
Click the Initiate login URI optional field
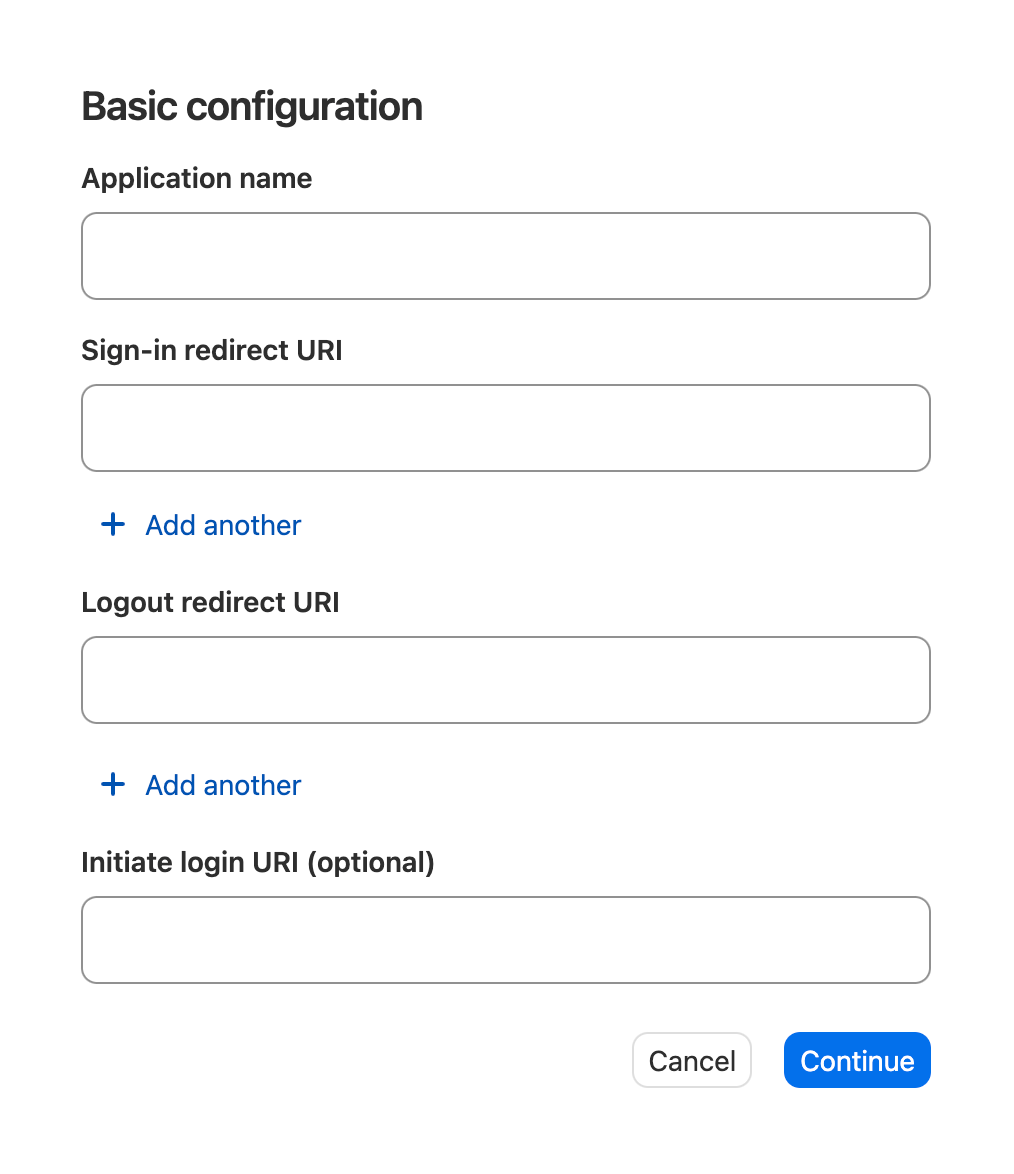(505, 939)
